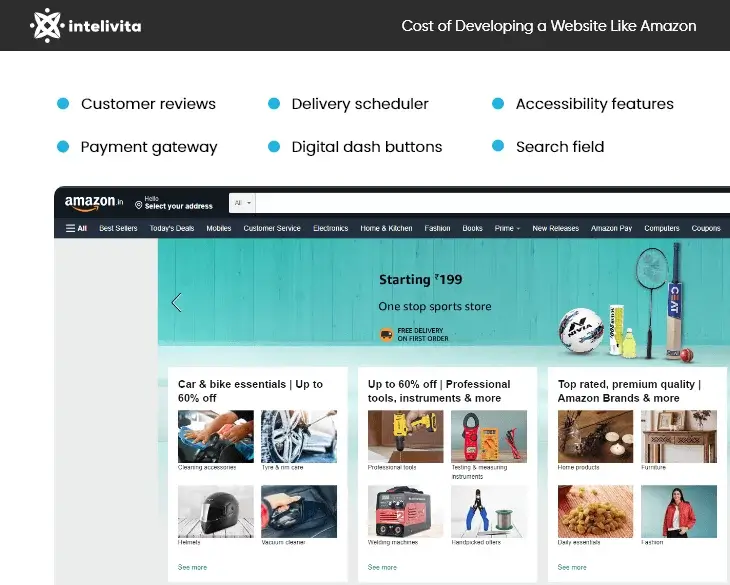
Task: Open Handpicked offers thumbnail
Action: (x=489, y=511)
